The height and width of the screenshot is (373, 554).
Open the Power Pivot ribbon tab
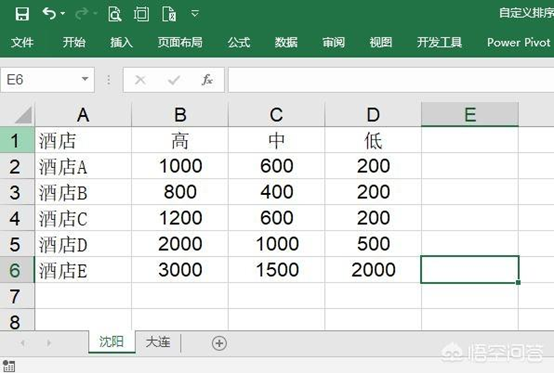pos(519,42)
